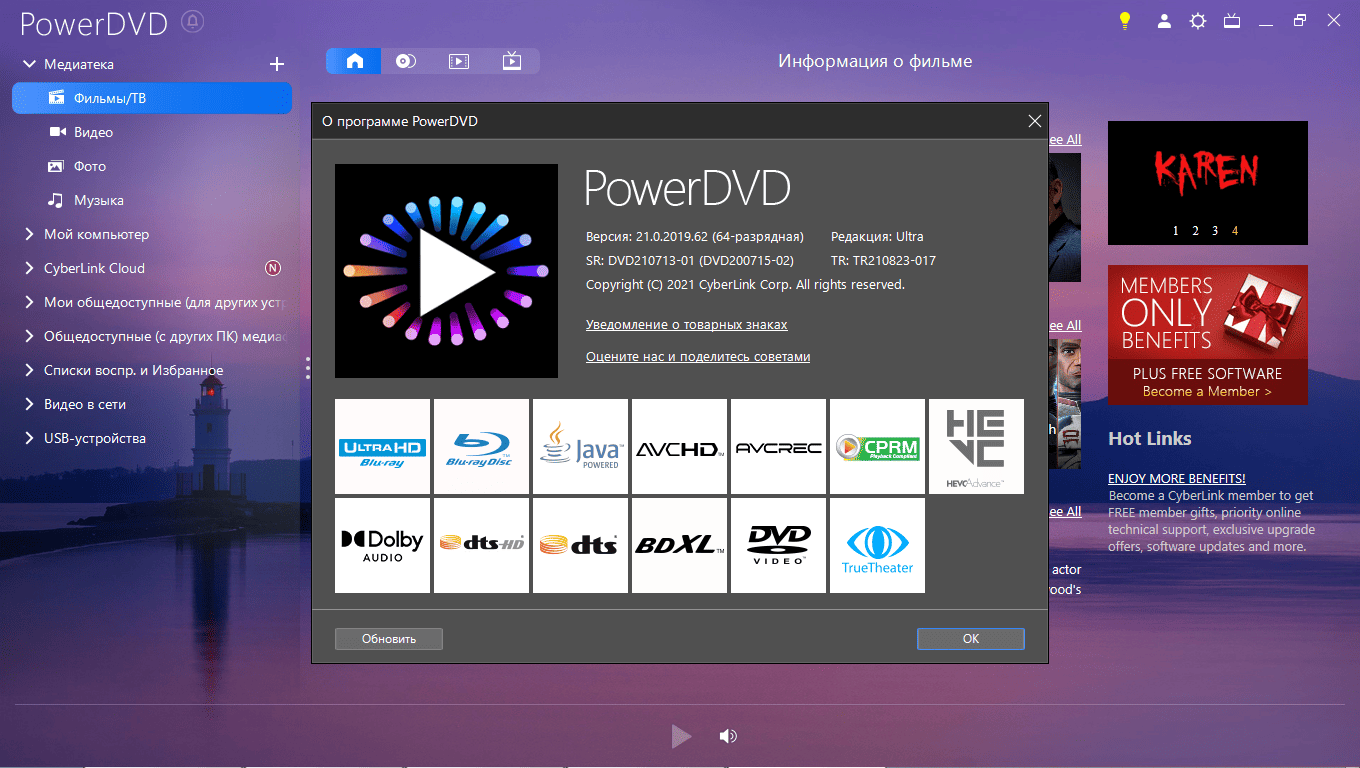Image resolution: width=1360 pixels, height=768 pixels.
Task: Open the user account icon
Action: tap(1164, 21)
